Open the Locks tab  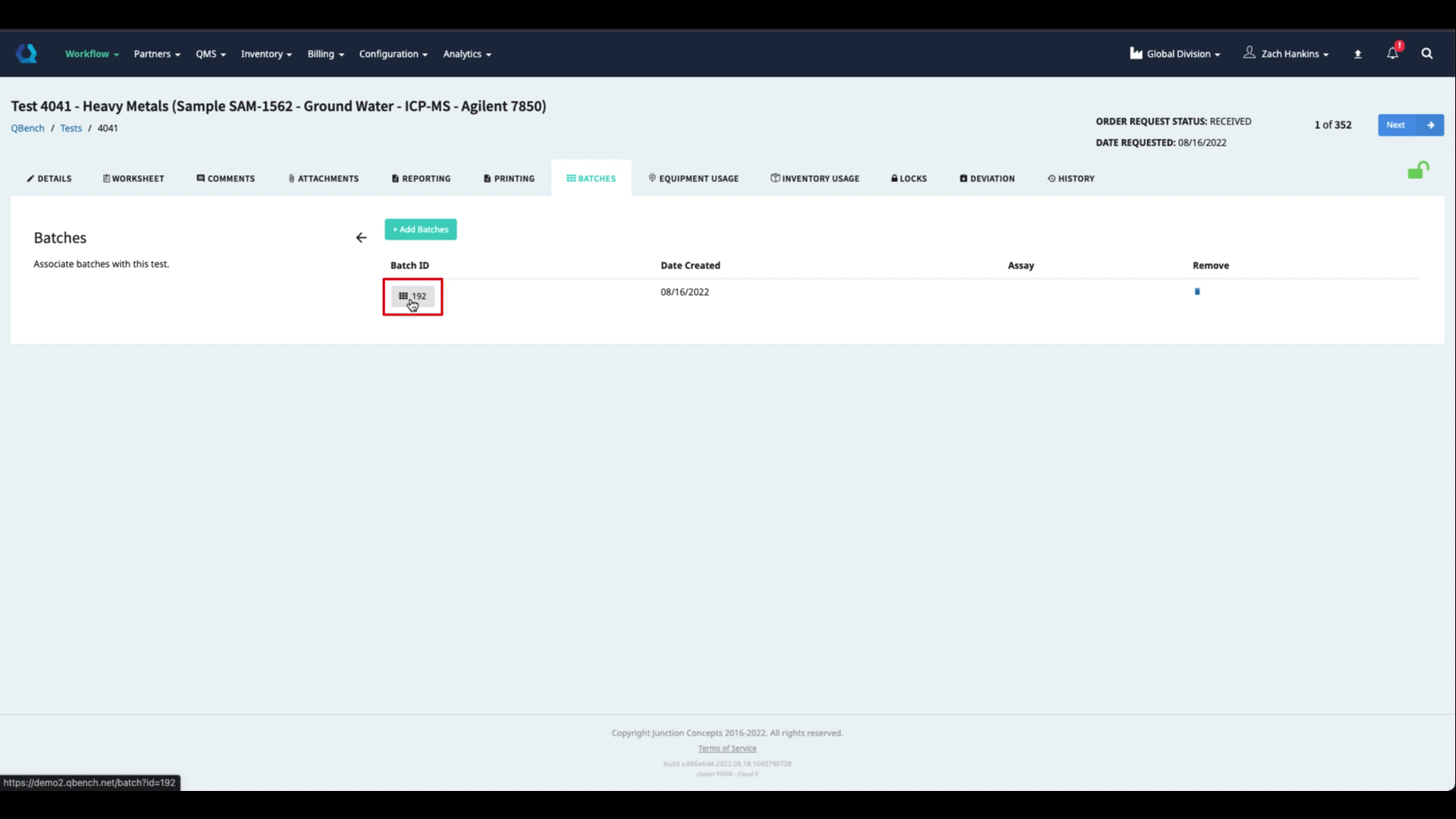click(x=908, y=178)
